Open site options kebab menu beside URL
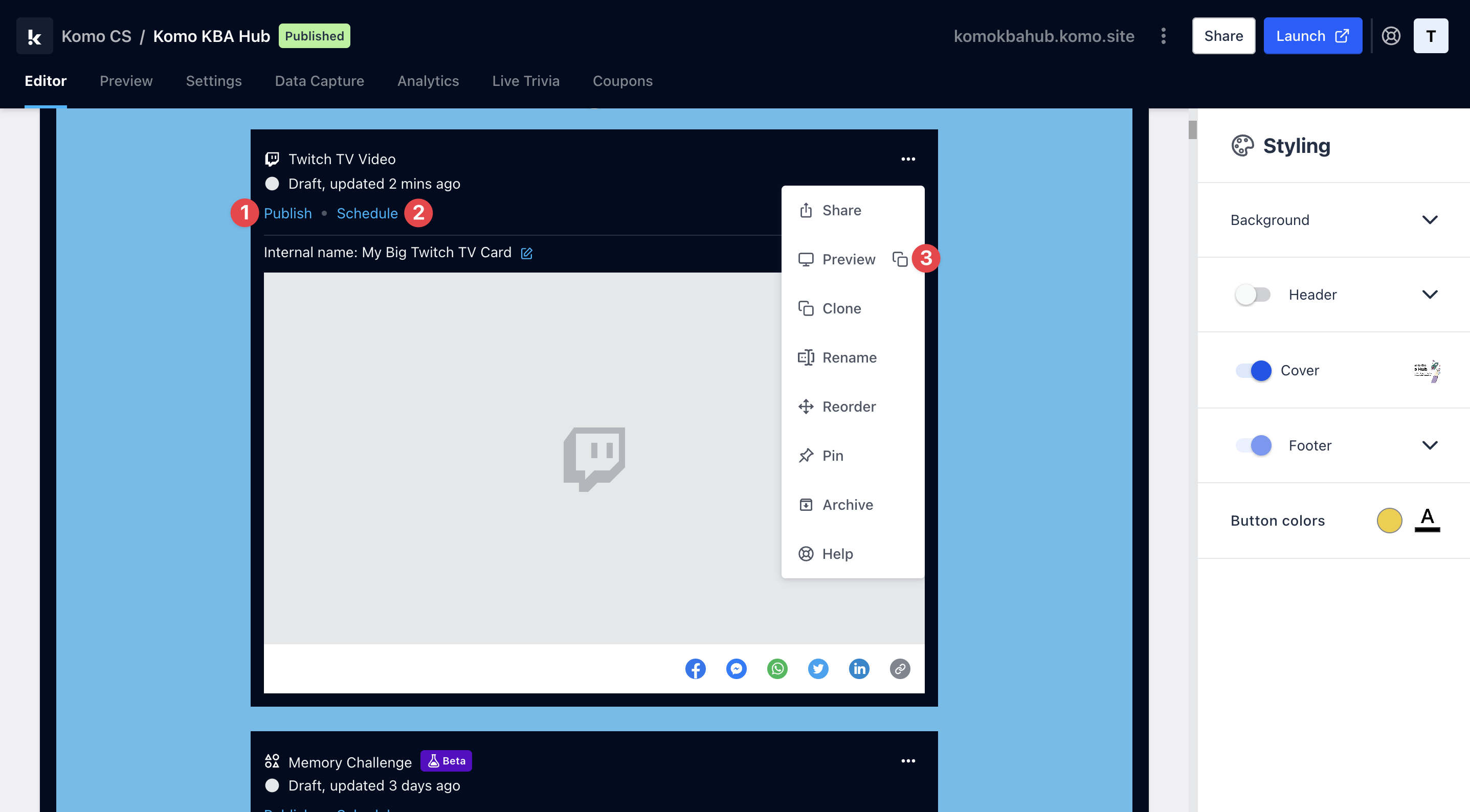Viewport: 1470px width, 812px height. tap(1163, 36)
